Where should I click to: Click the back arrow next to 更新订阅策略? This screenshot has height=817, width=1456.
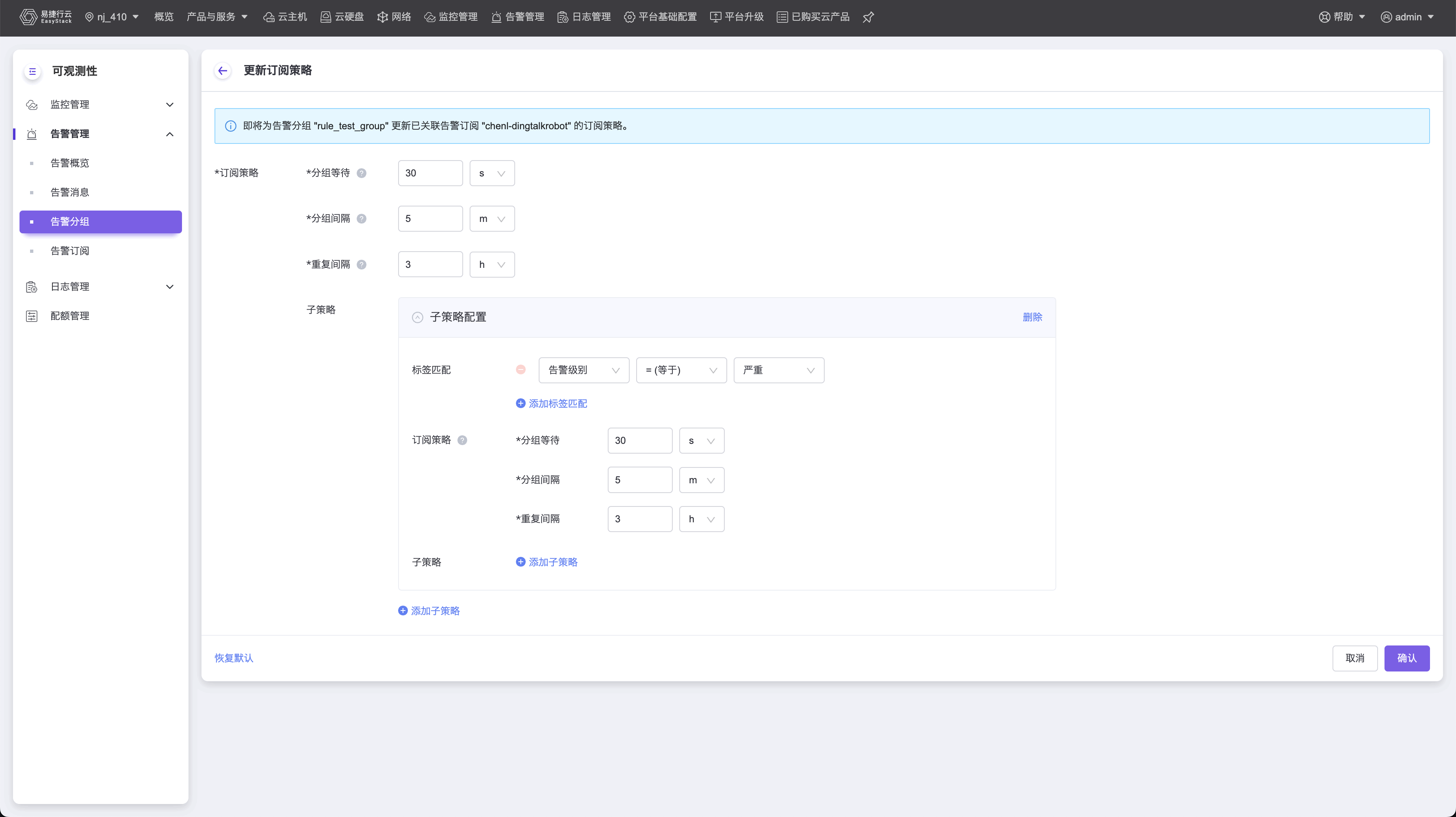[223, 71]
